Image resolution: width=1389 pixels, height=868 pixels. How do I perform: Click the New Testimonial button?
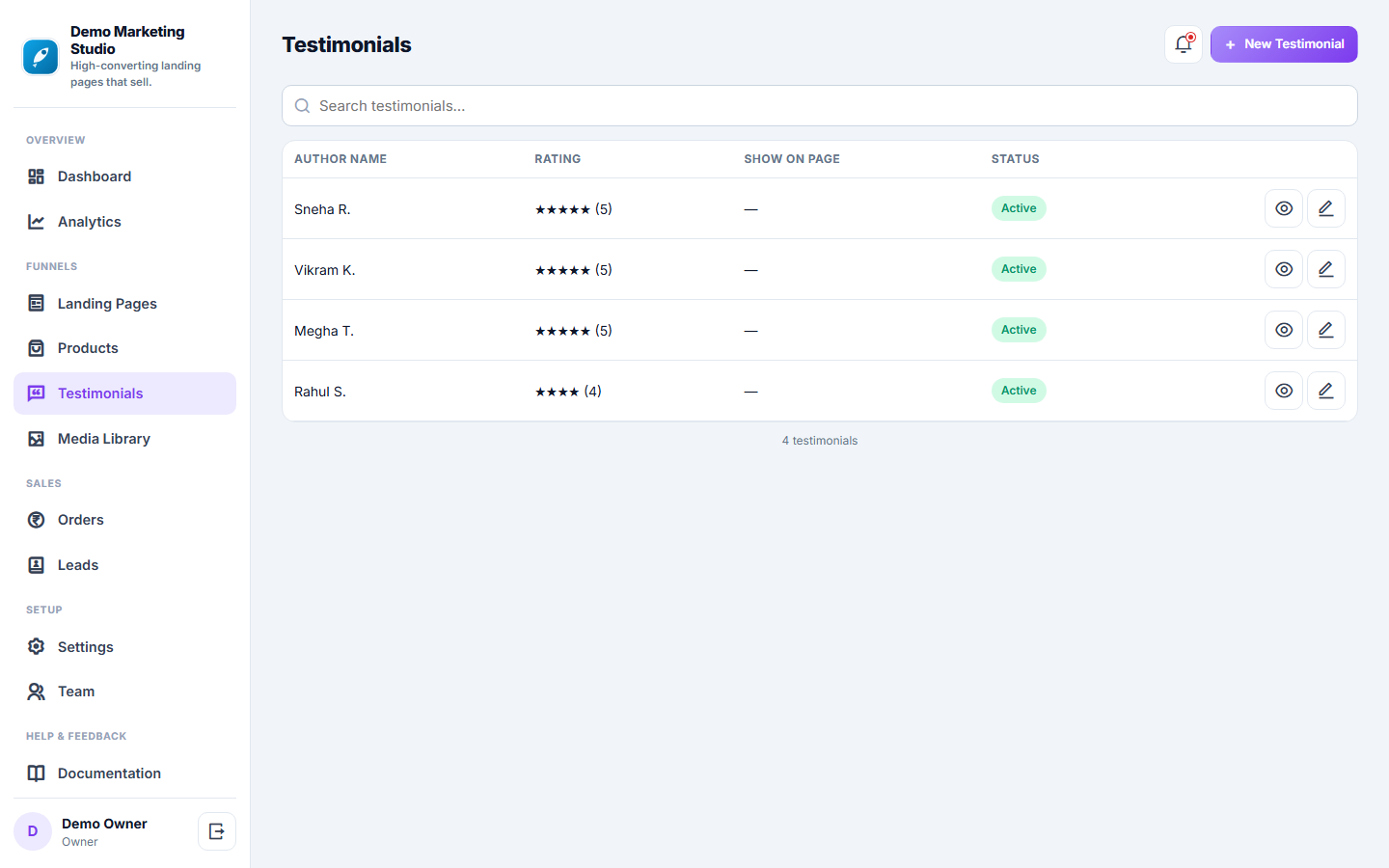(x=1284, y=44)
